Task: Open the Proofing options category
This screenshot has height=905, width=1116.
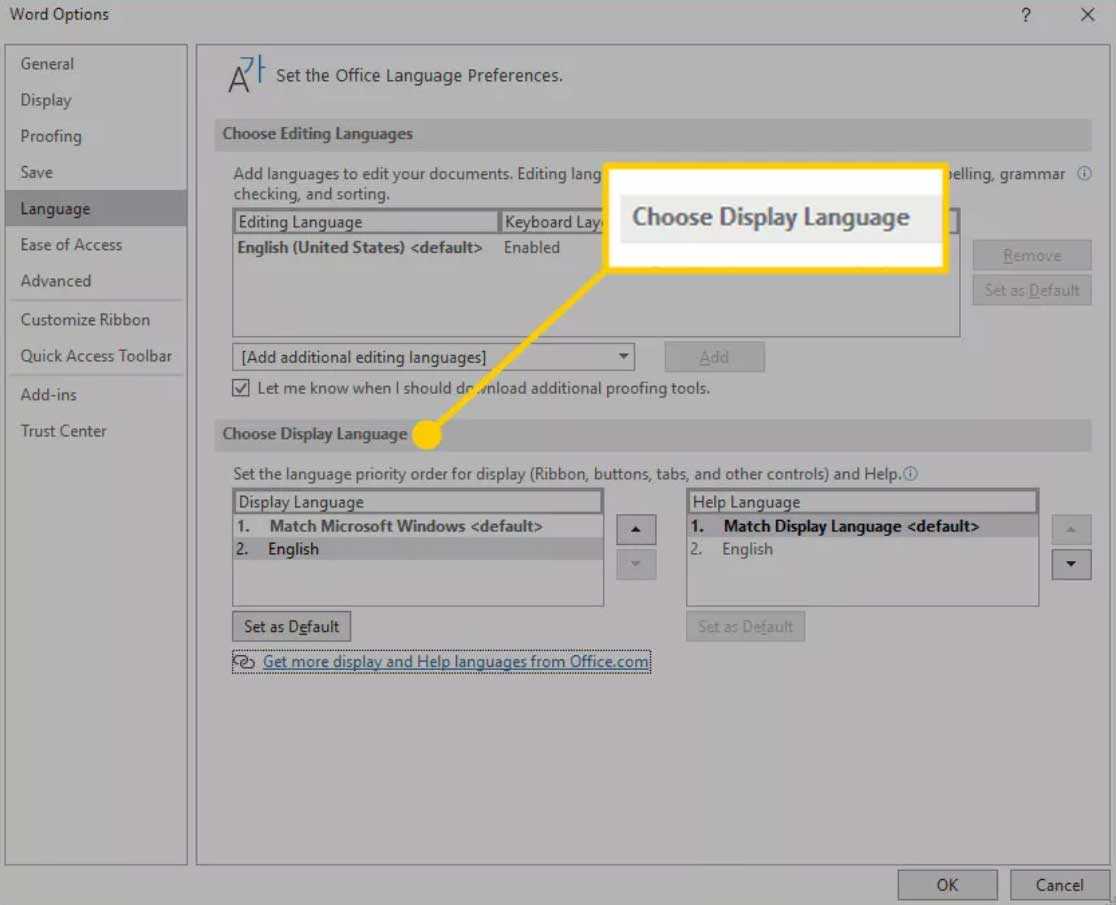Action: click(51, 136)
